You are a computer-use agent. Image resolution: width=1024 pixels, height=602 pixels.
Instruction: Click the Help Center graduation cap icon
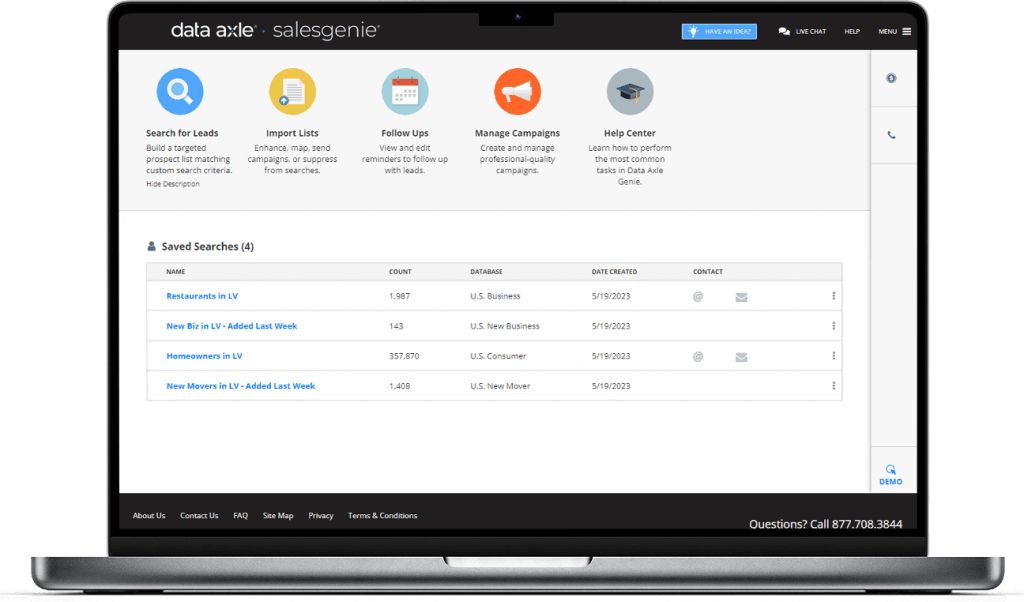630,93
